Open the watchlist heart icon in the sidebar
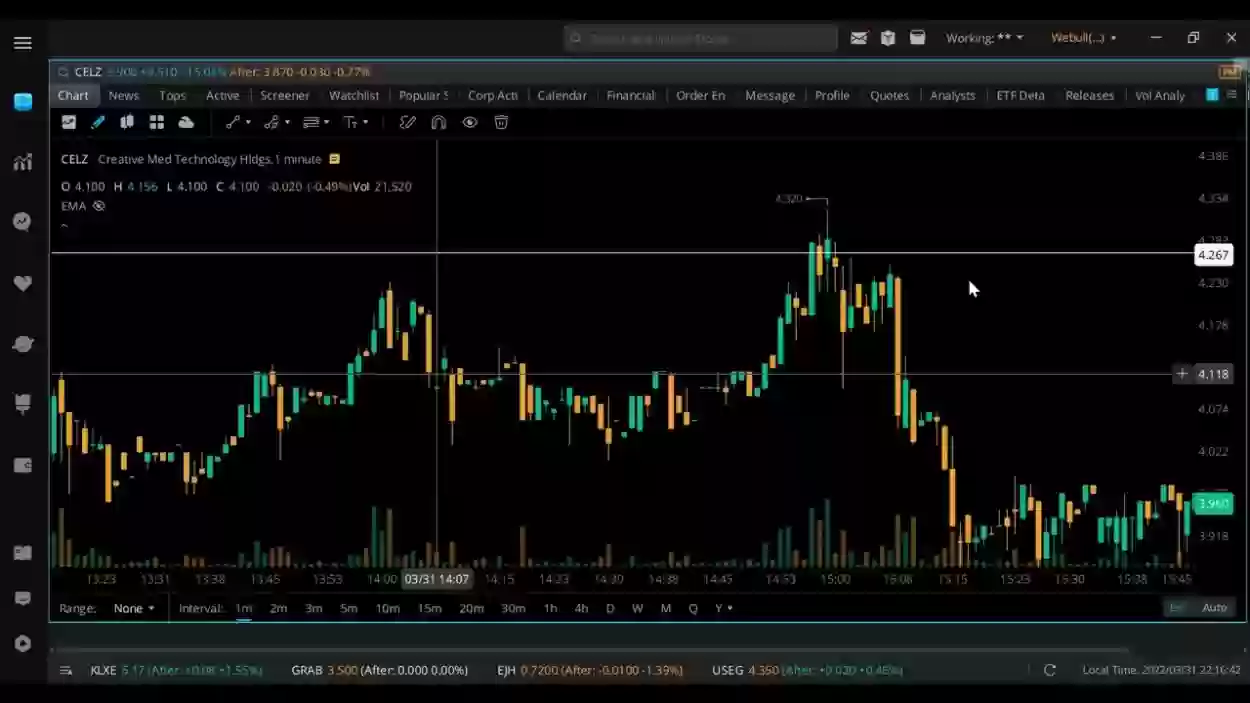1250x703 pixels. (22, 283)
